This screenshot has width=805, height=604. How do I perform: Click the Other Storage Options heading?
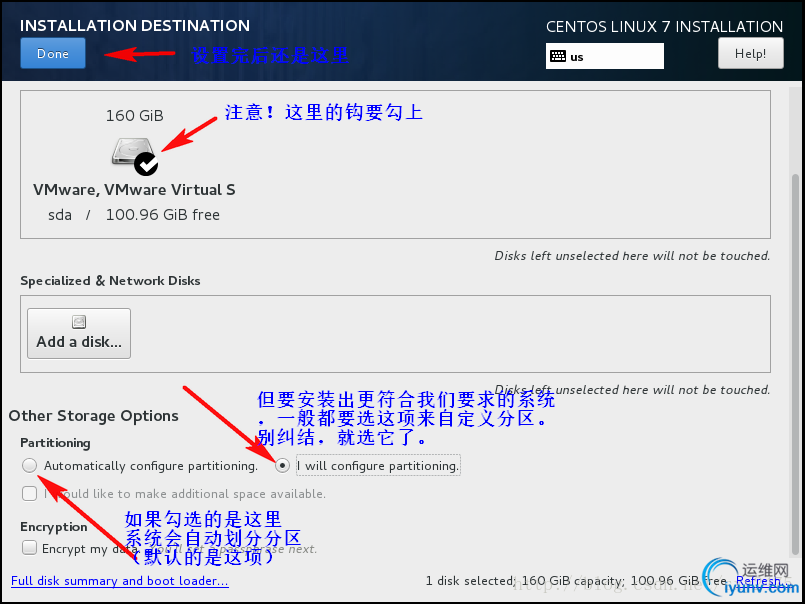click(x=93, y=416)
